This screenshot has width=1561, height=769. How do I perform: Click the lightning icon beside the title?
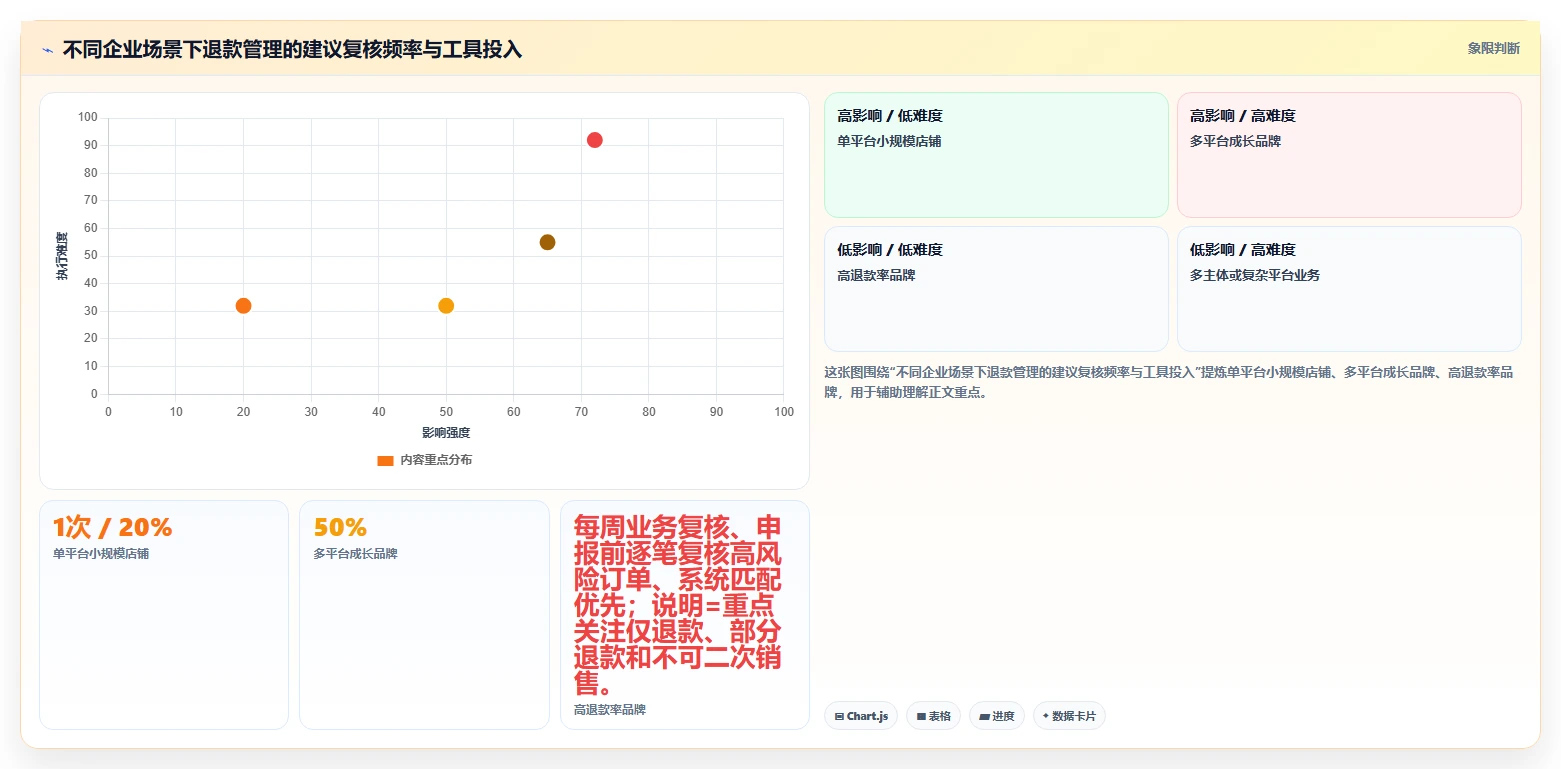pos(47,50)
